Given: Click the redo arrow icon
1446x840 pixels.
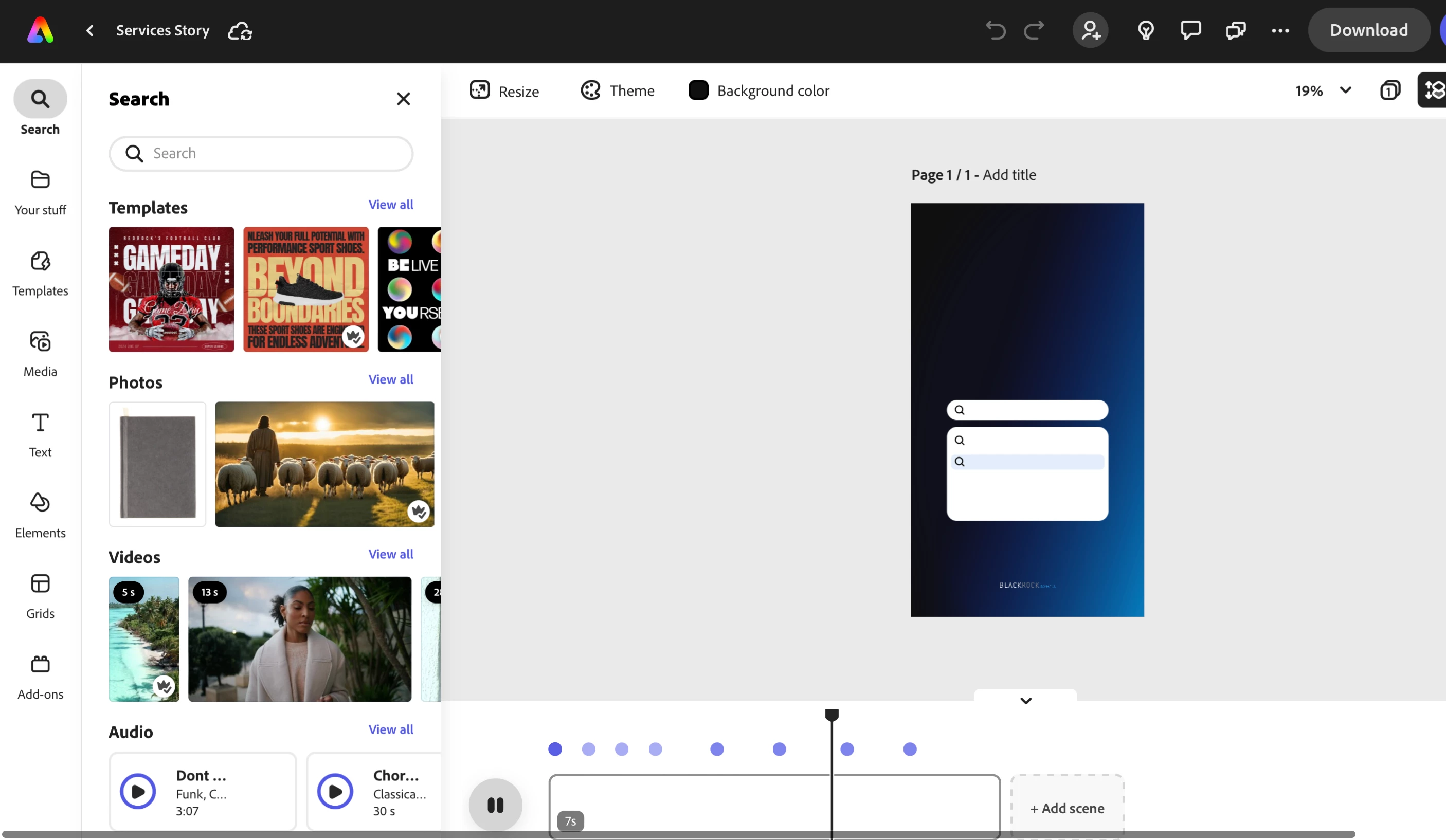Looking at the screenshot, I should tap(1034, 30).
